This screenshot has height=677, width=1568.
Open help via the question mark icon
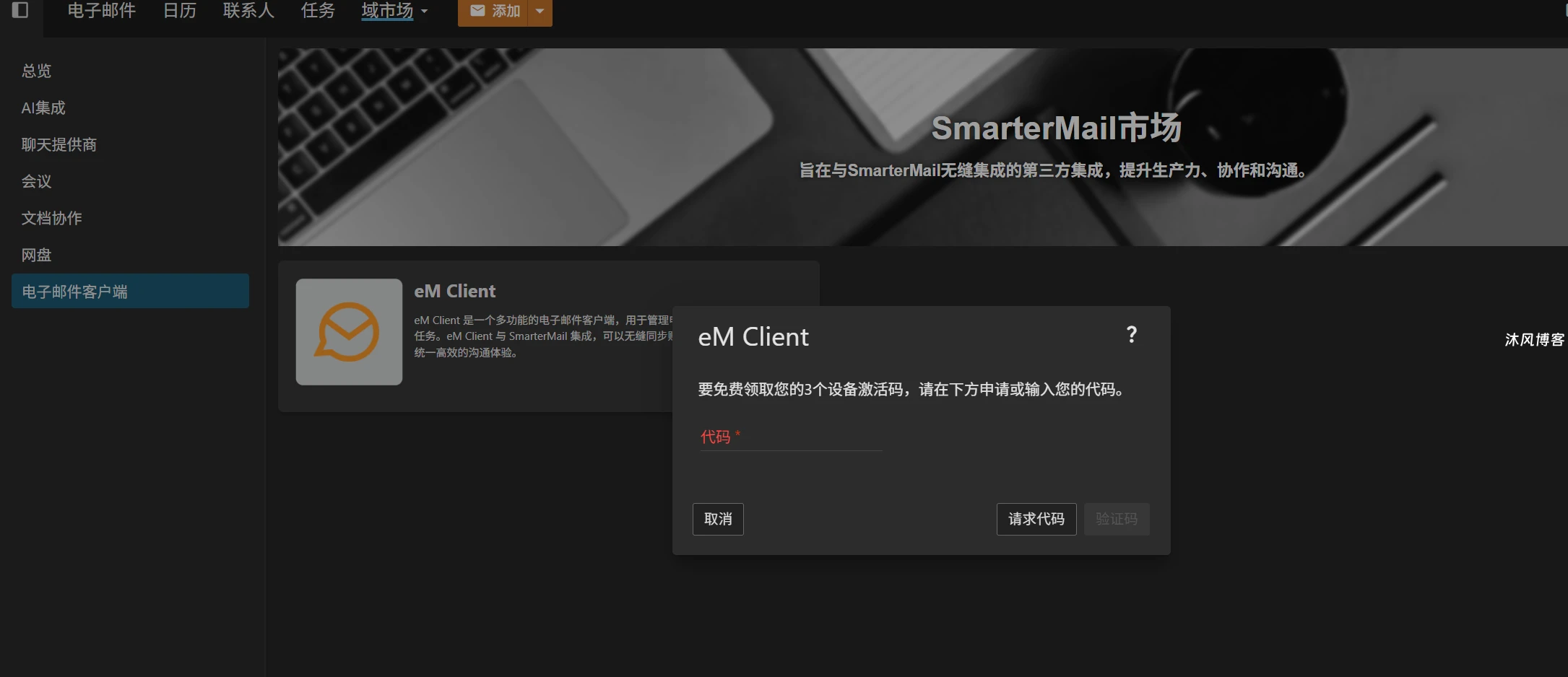[x=1132, y=335]
